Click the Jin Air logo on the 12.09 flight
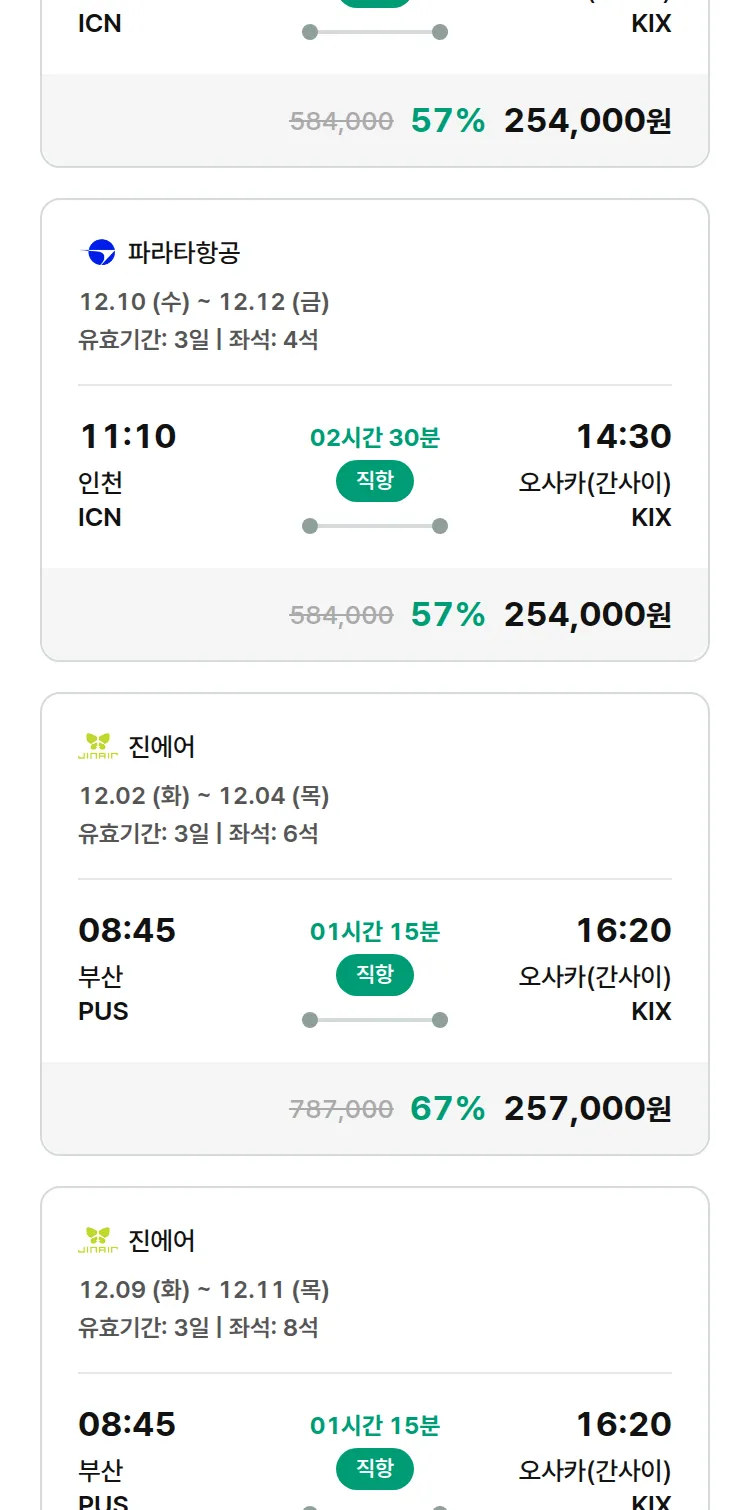 coord(98,1241)
